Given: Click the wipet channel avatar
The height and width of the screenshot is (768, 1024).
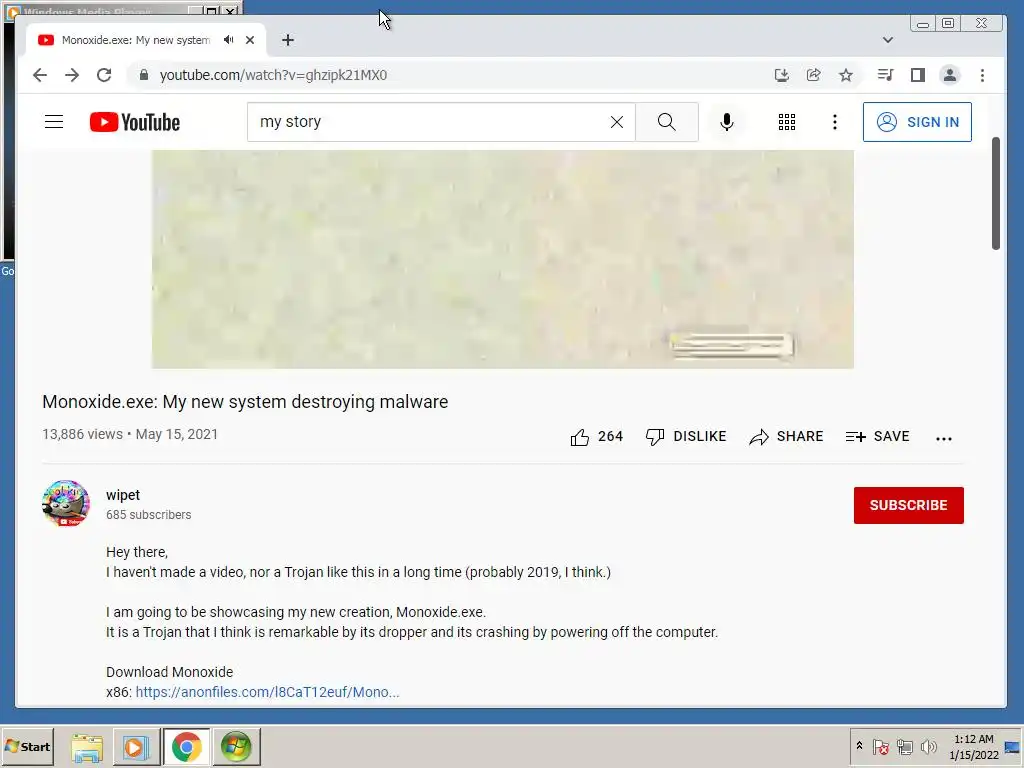Looking at the screenshot, I should (x=65, y=504).
